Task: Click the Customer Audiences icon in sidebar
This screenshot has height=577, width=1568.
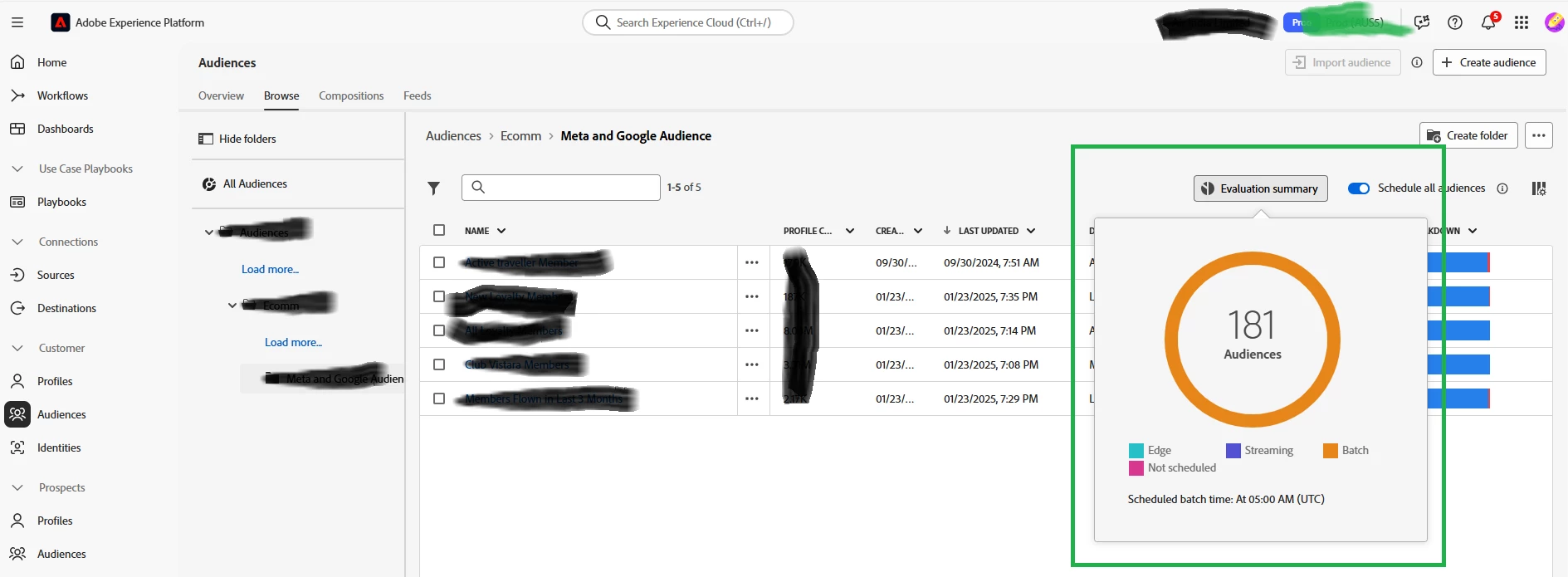Action: pyautogui.click(x=17, y=414)
